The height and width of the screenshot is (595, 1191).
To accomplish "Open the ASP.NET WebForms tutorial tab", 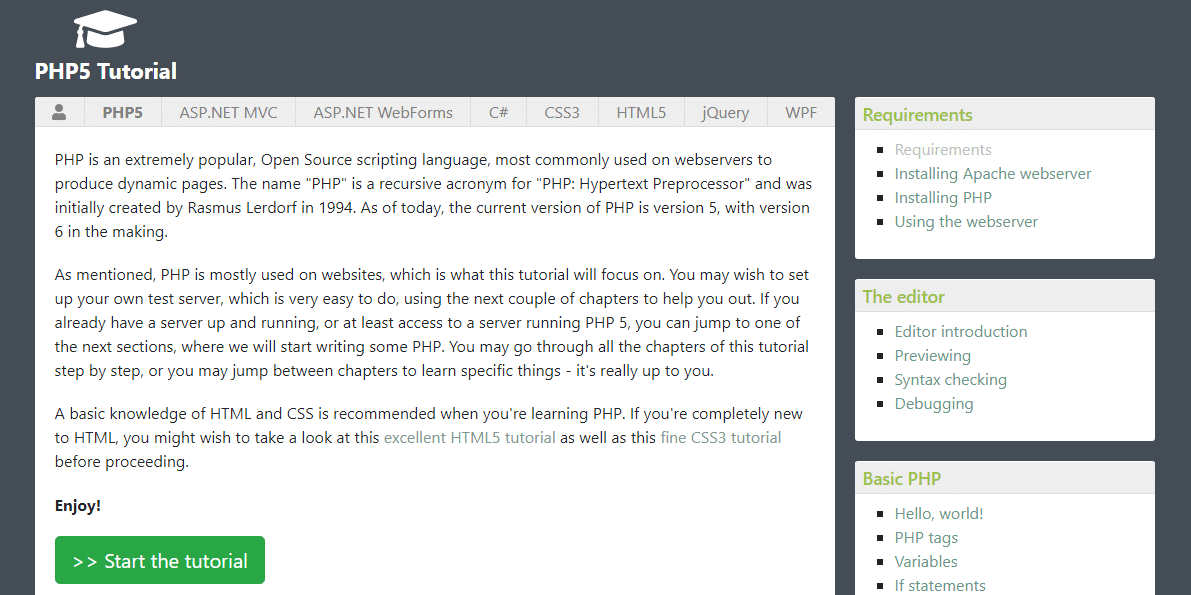I will [x=383, y=112].
